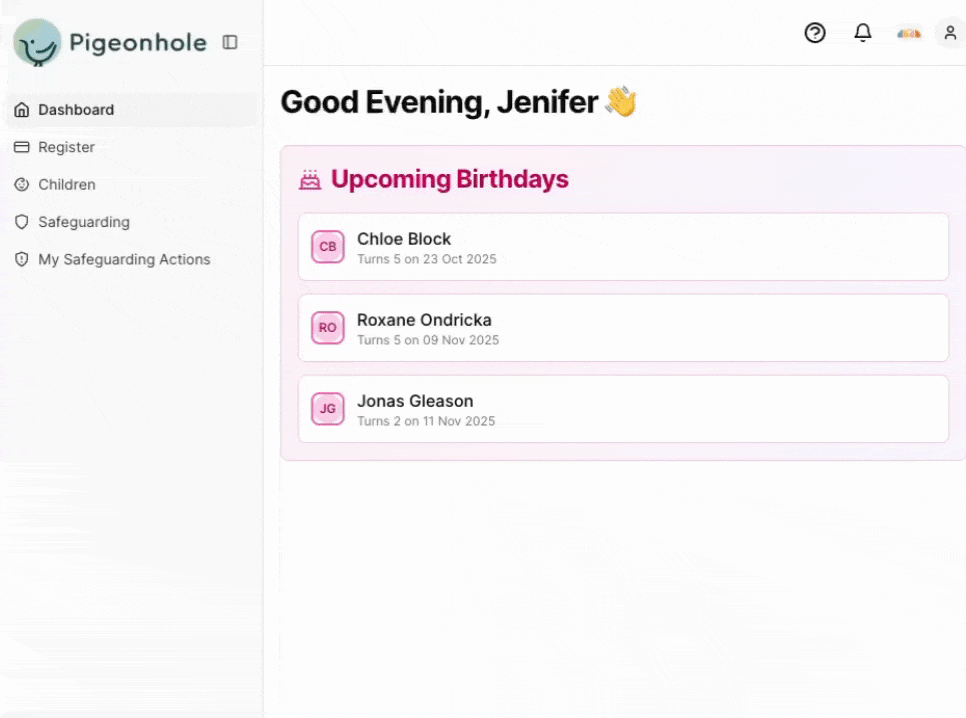
Task: Click the colorful organization logo icon
Action: click(908, 33)
